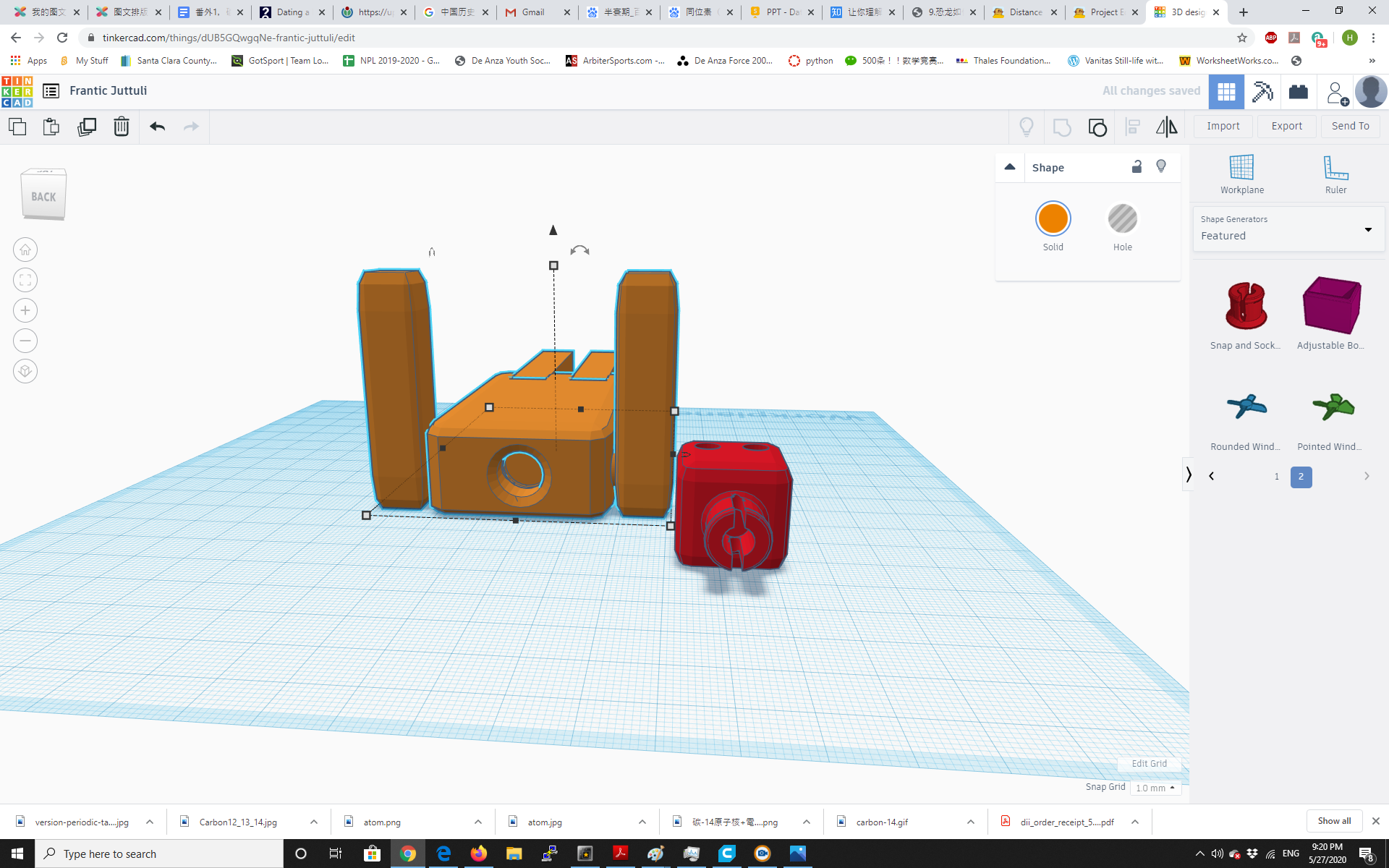Undo the last action

pos(158,127)
